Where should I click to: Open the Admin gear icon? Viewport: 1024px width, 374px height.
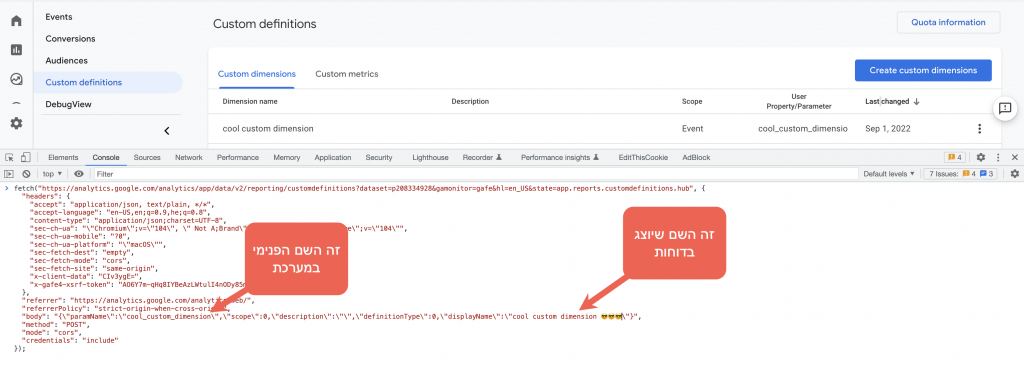16,123
